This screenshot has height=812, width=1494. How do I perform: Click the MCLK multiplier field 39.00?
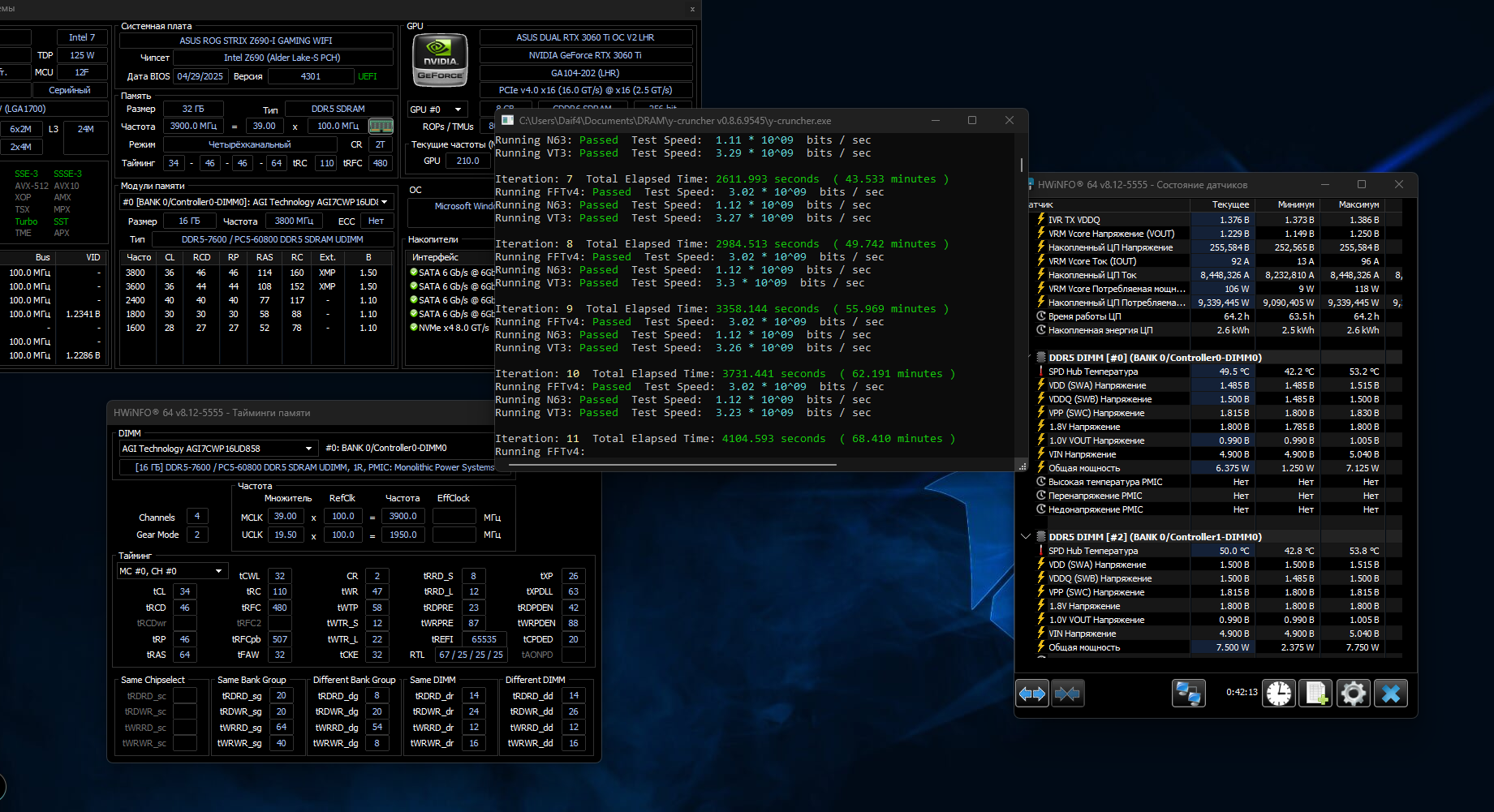pos(285,516)
